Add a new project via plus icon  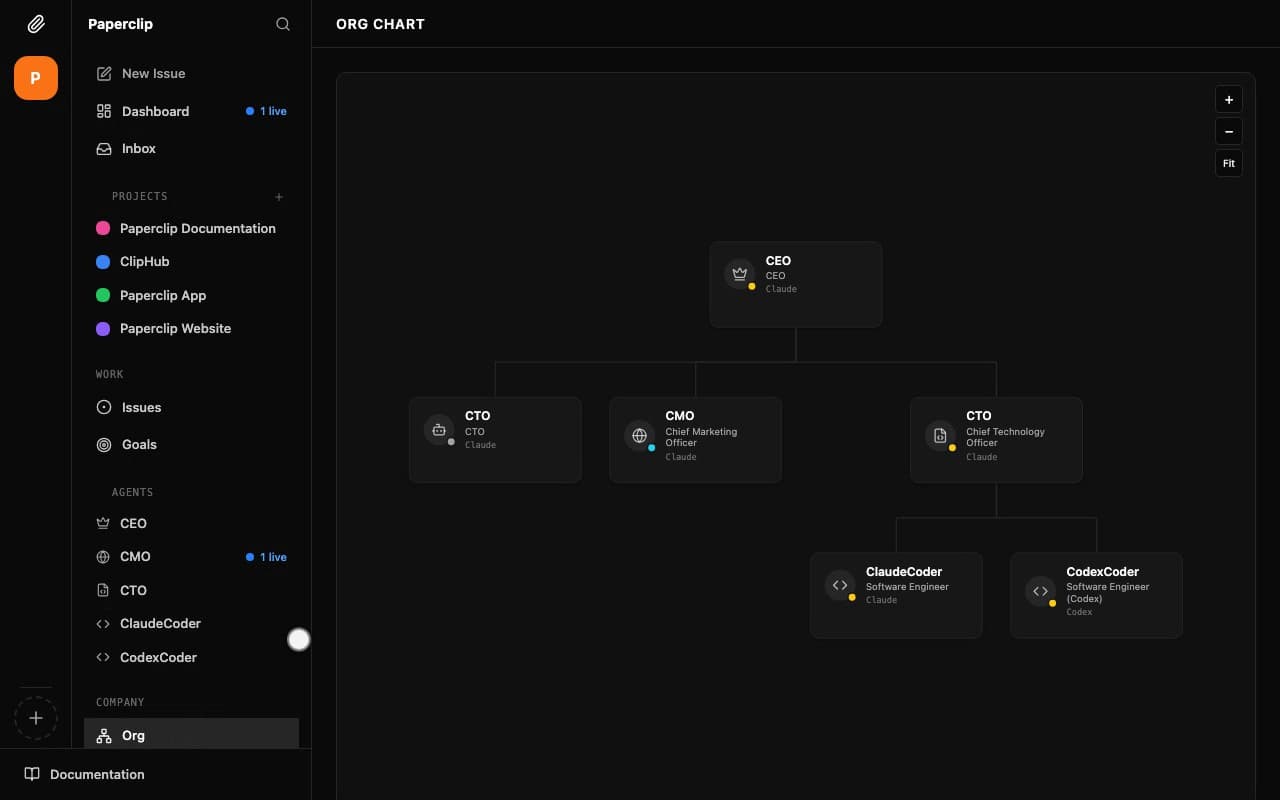(x=279, y=197)
